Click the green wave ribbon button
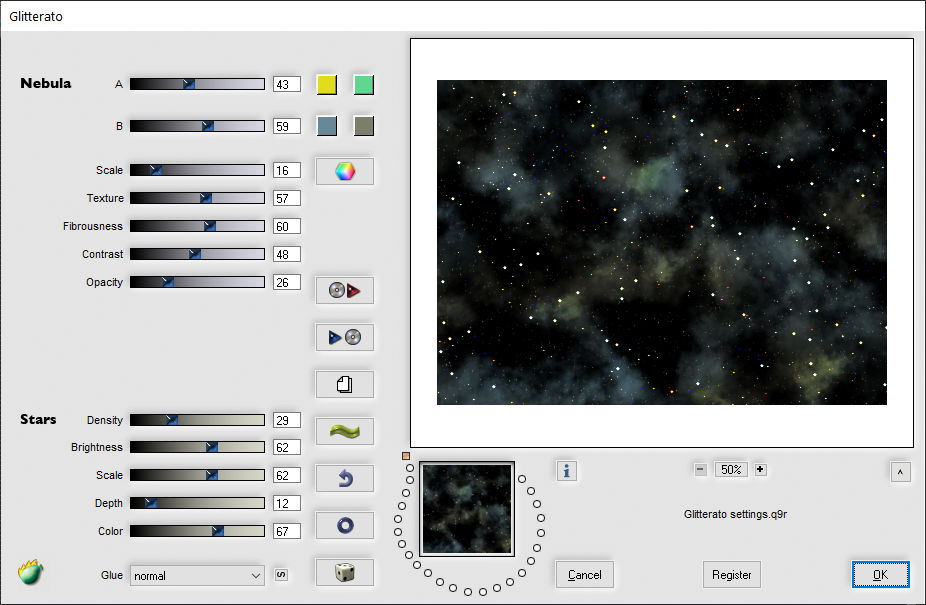The width and height of the screenshot is (926, 605). pos(345,431)
